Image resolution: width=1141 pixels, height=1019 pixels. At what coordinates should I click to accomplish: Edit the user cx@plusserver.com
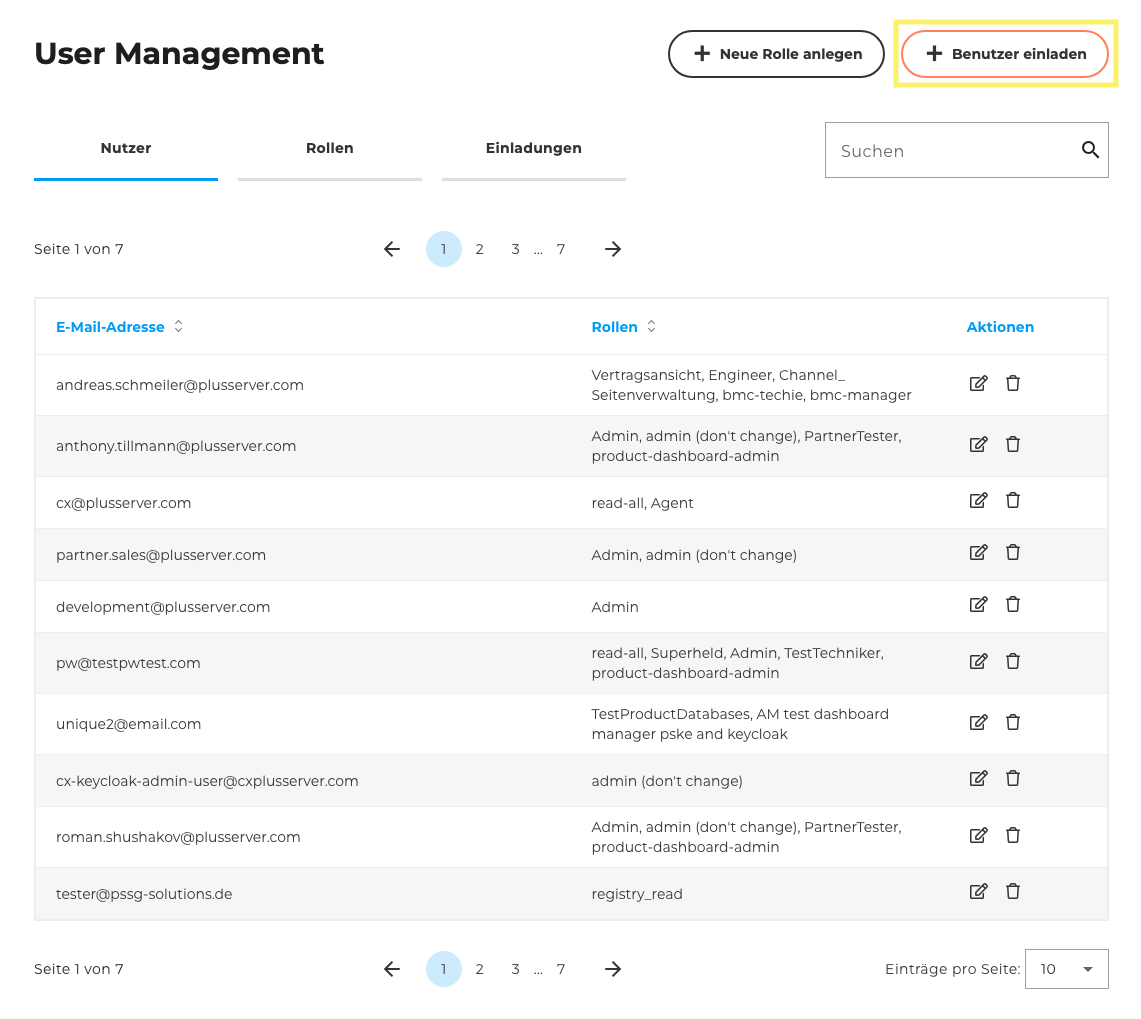978,500
